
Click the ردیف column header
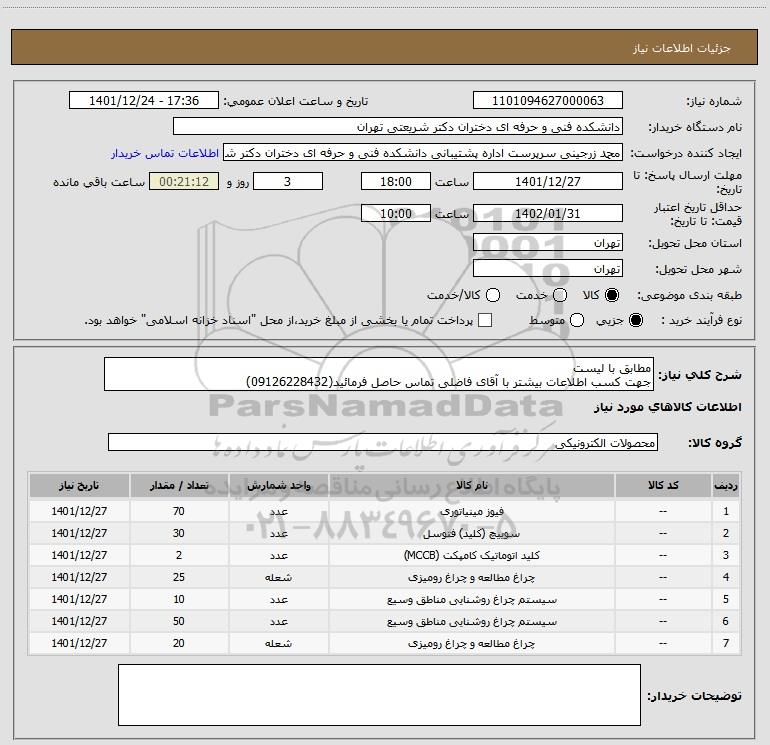(x=726, y=485)
